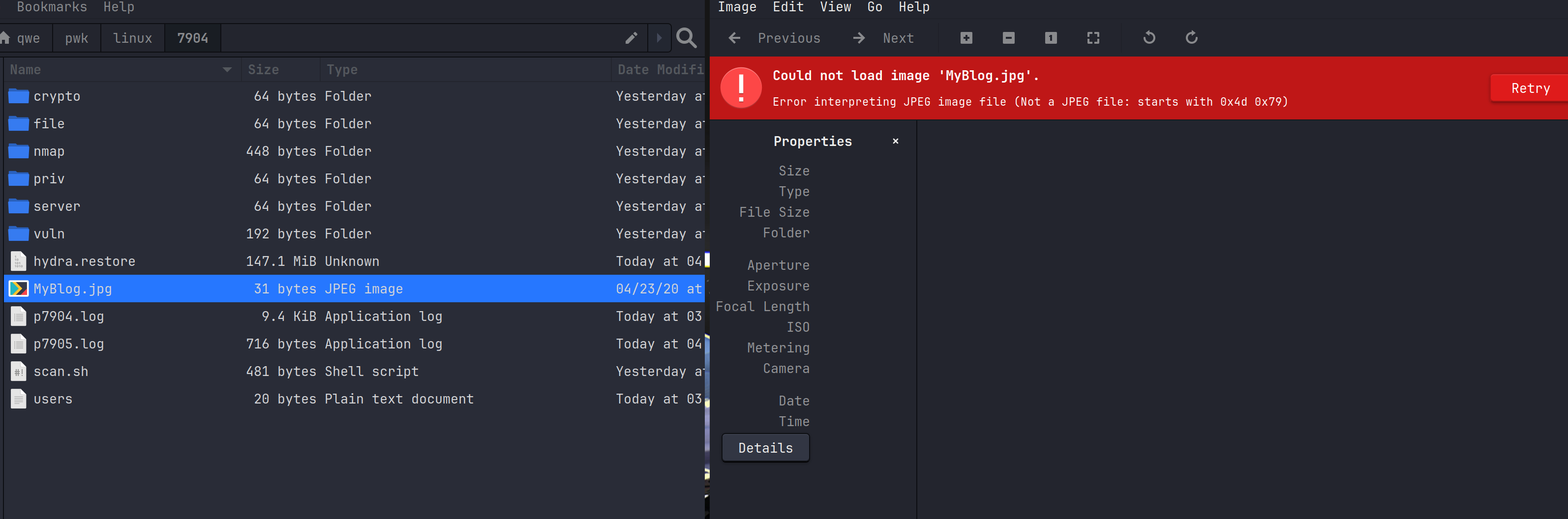The image size is (1568, 519).
Task: Select the nmap folder icon
Action: (x=18, y=151)
